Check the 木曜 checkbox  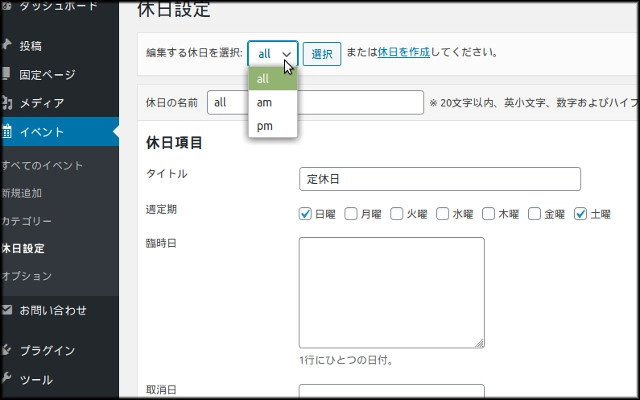488,214
